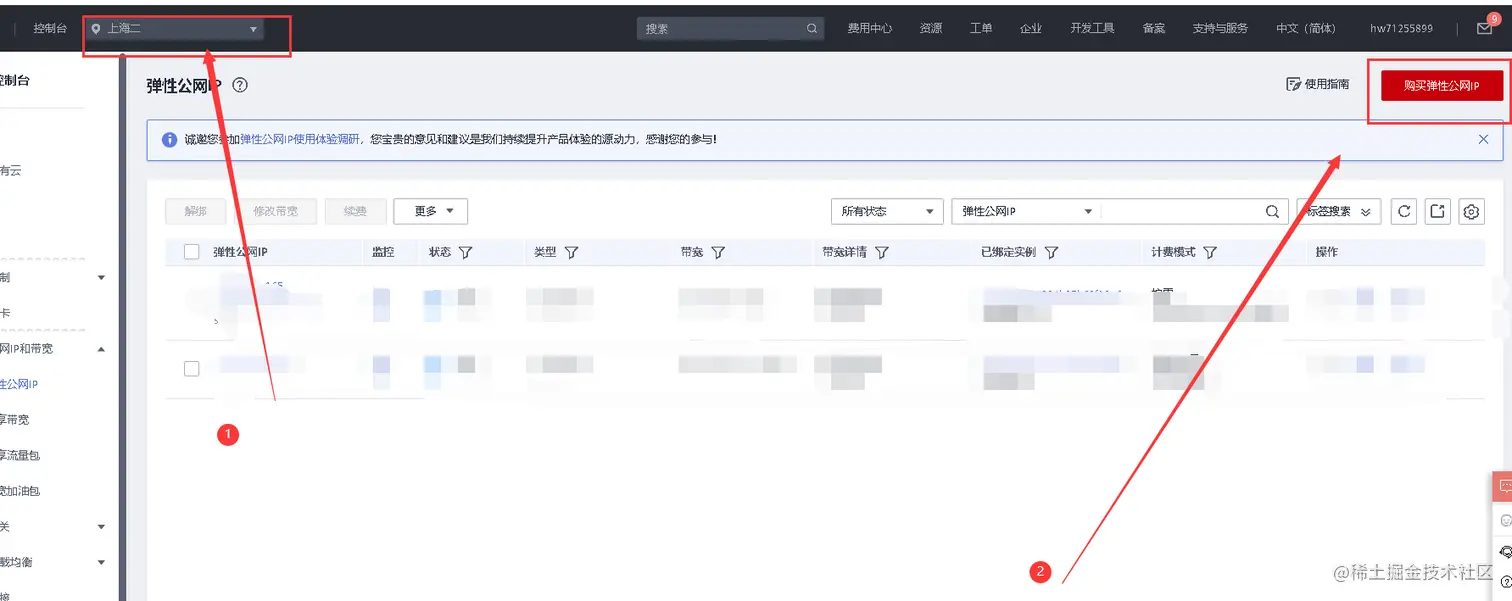1512x601 pixels.
Task: Click the export list icon
Action: pyautogui.click(x=1437, y=211)
